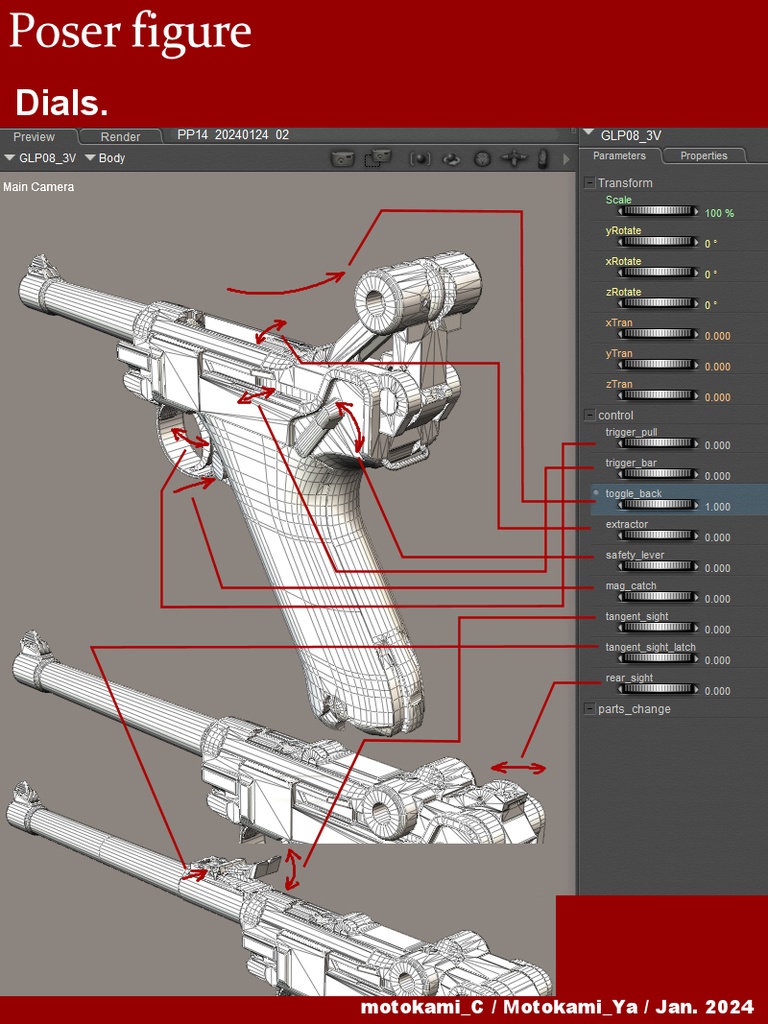Switch to the Preview tab
The width and height of the screenshot is (768, 1024).
(x=35, y=136)
